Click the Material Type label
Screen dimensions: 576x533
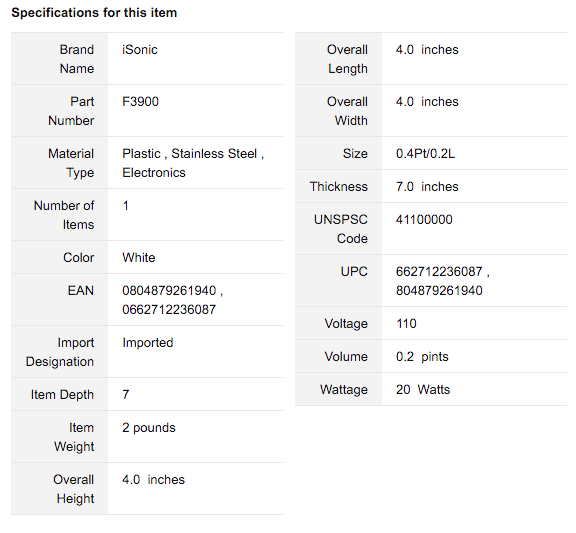[71, 163]
